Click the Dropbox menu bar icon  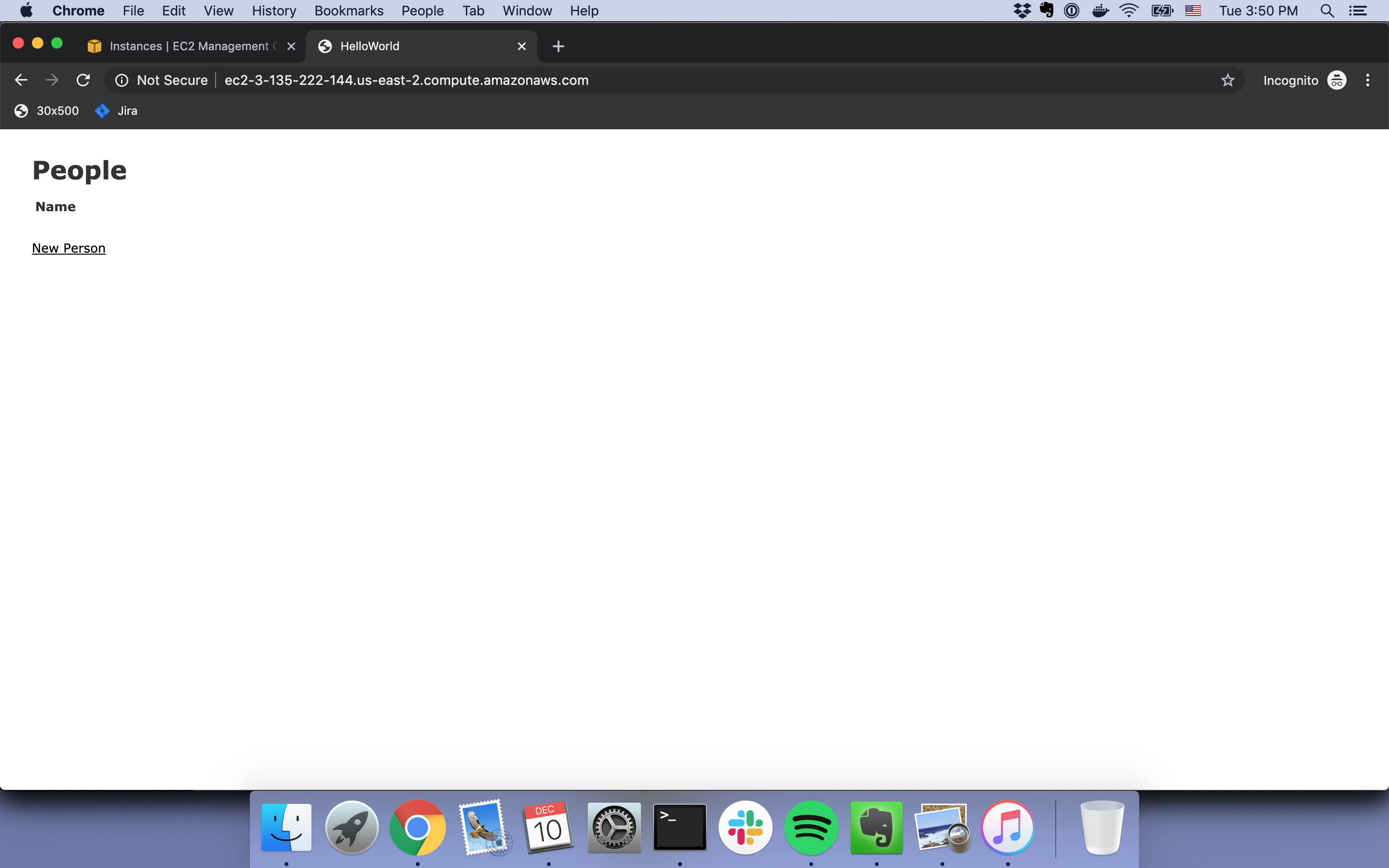[1021, 10]
